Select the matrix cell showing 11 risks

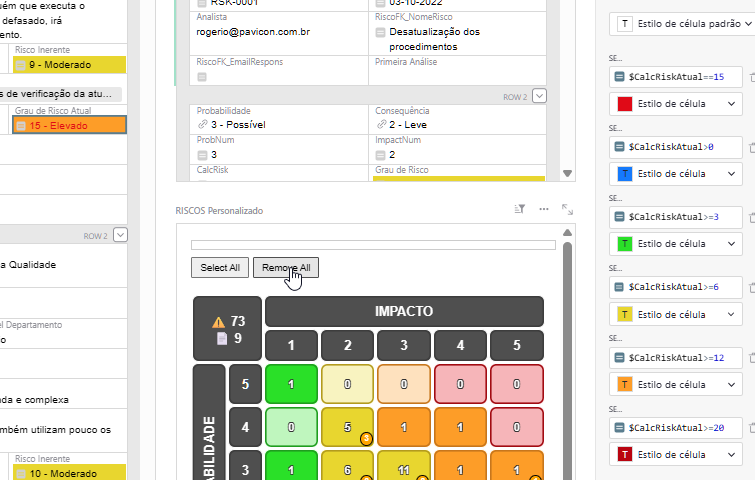[x=406, y=469]
